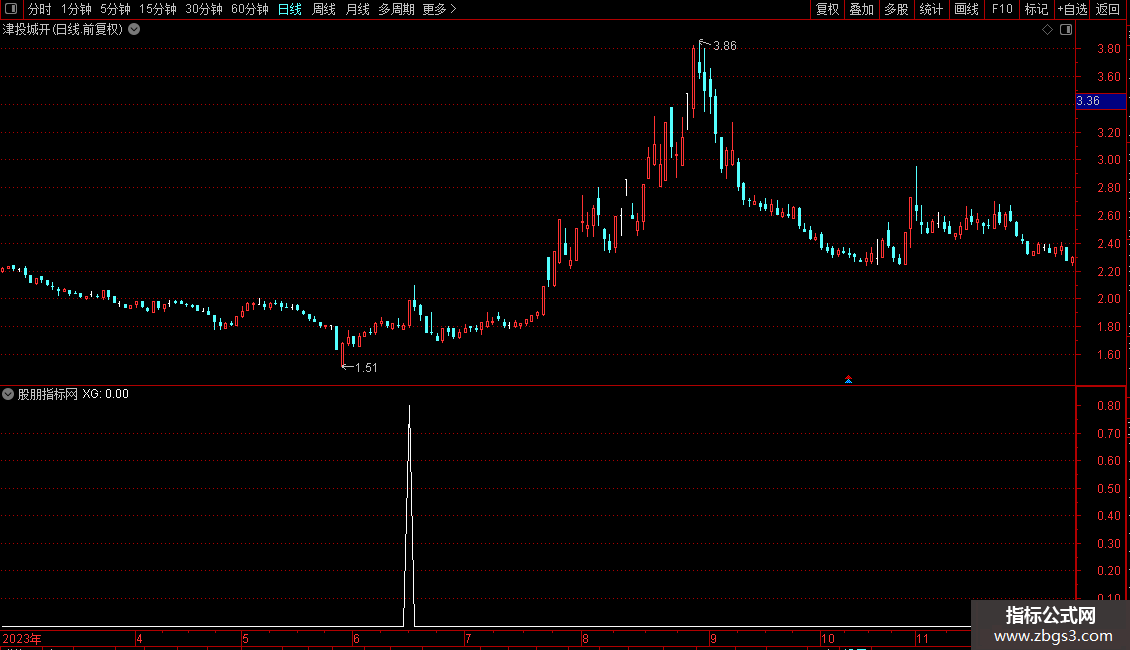Screen dimensions: 1130x650
Task: Click month 6 on time axis
Action: pos(356,638)
